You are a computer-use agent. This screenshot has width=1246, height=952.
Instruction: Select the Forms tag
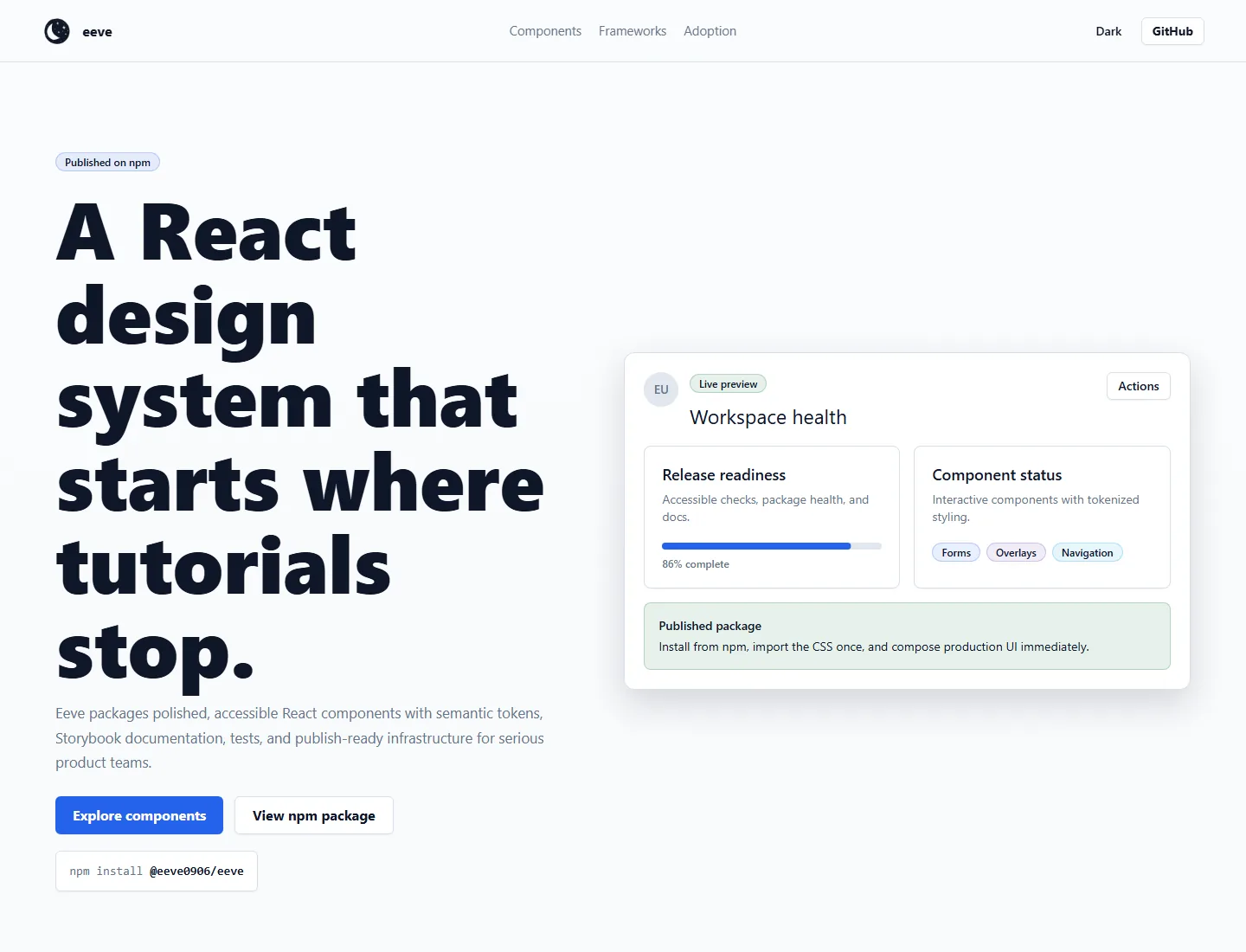click(956, 552)
